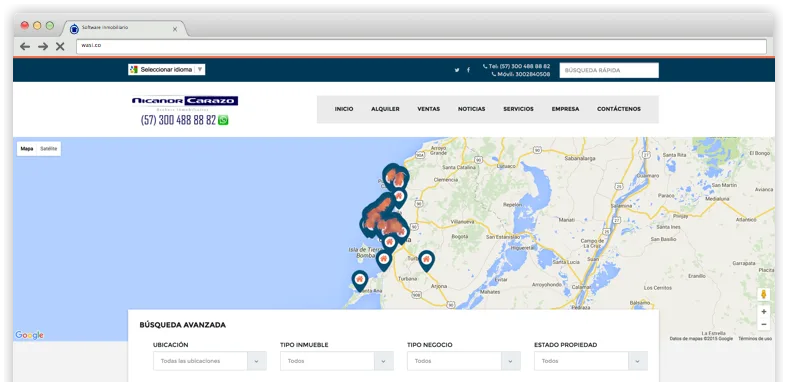Click the green WhatsApp icon
Viewport: 787px width, 382px height.
(x=223, y=120)
